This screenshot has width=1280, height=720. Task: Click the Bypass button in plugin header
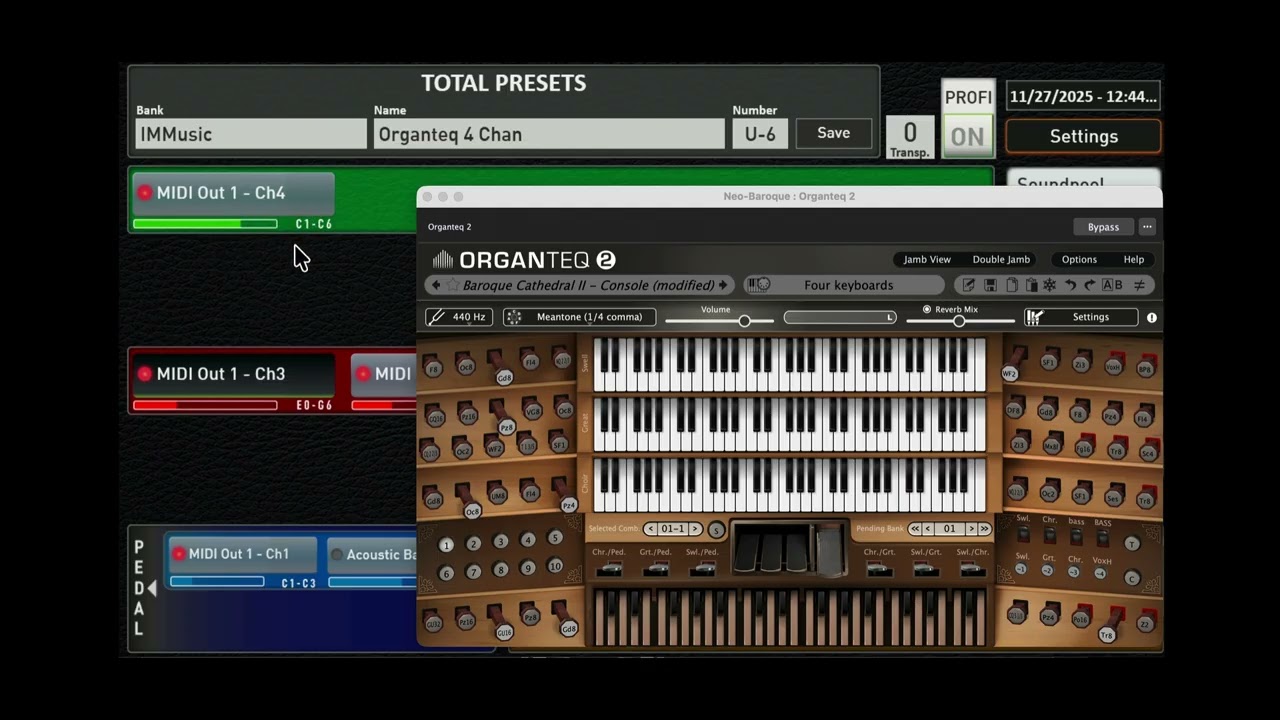[1104, 227]
